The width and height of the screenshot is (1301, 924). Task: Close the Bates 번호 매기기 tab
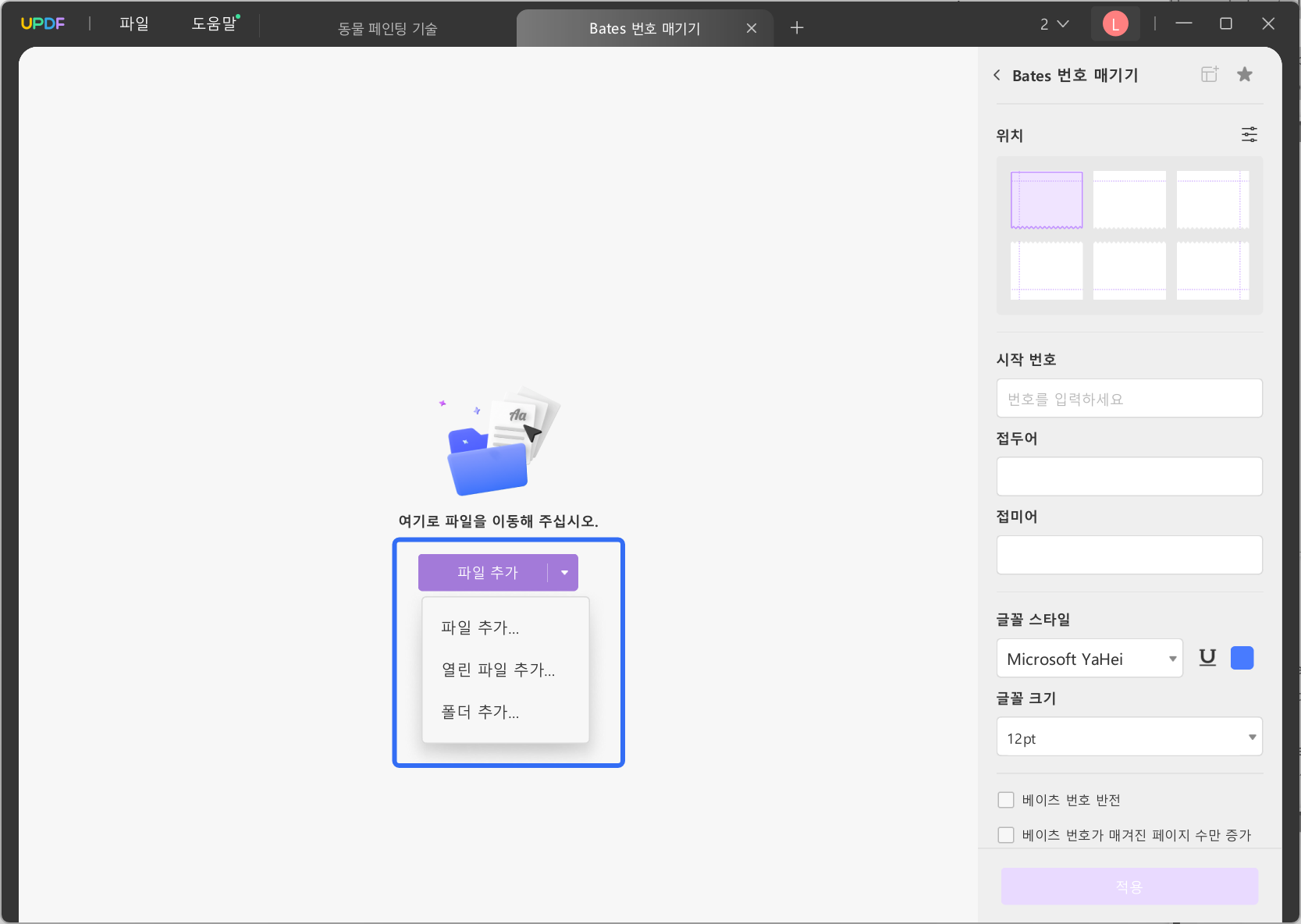pyautogui.click(x=752, y=28)
